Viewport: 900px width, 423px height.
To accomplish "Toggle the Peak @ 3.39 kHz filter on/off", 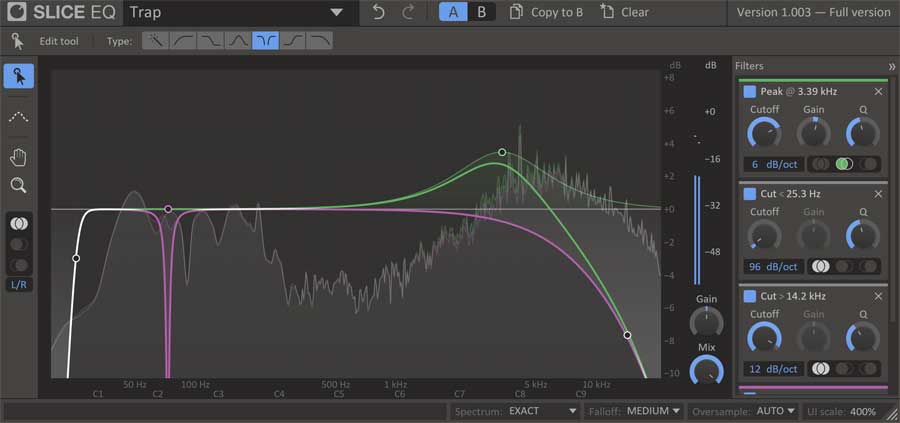I will point(750,92).
